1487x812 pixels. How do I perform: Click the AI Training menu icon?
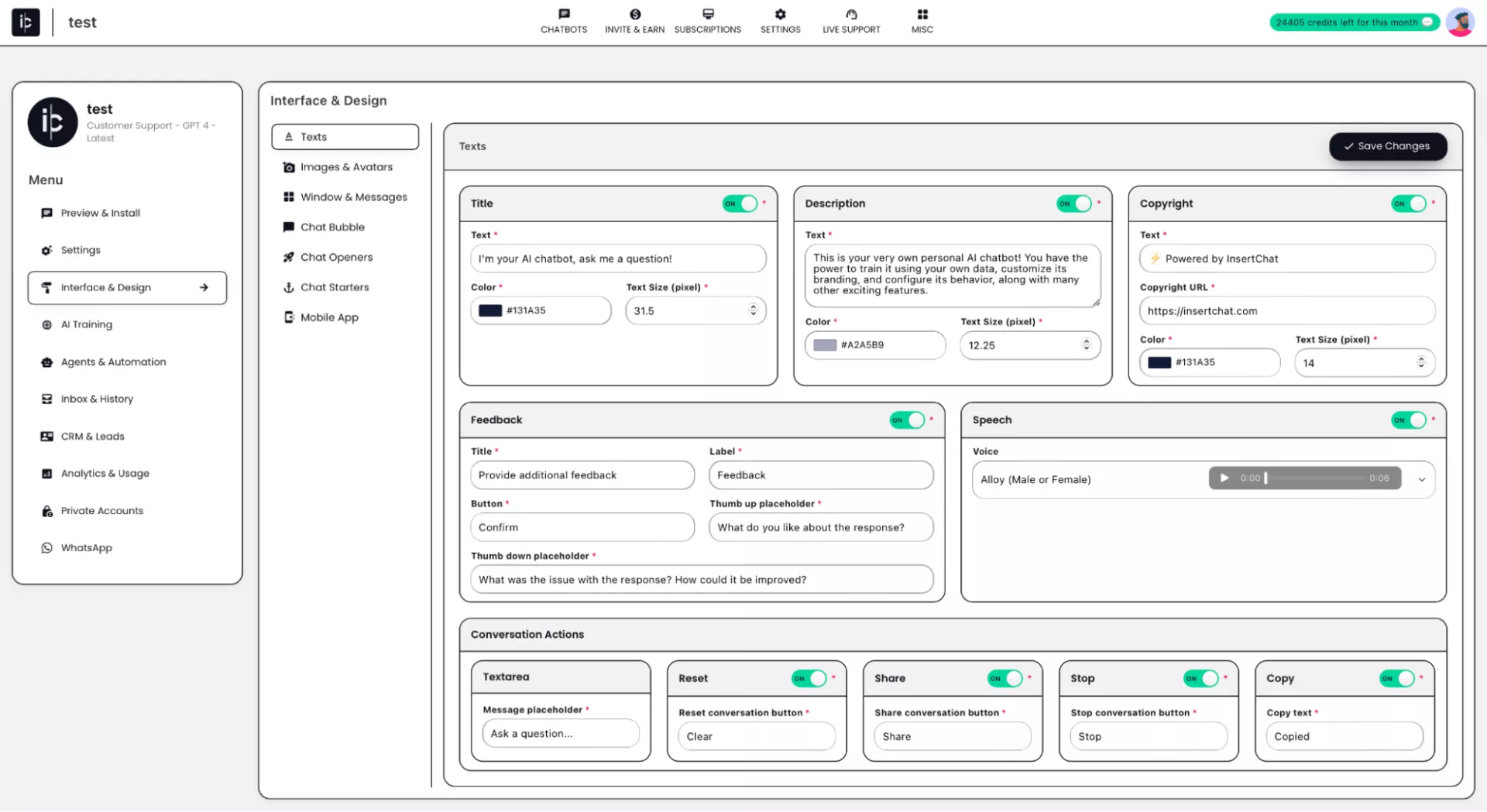tap(46, 325)
